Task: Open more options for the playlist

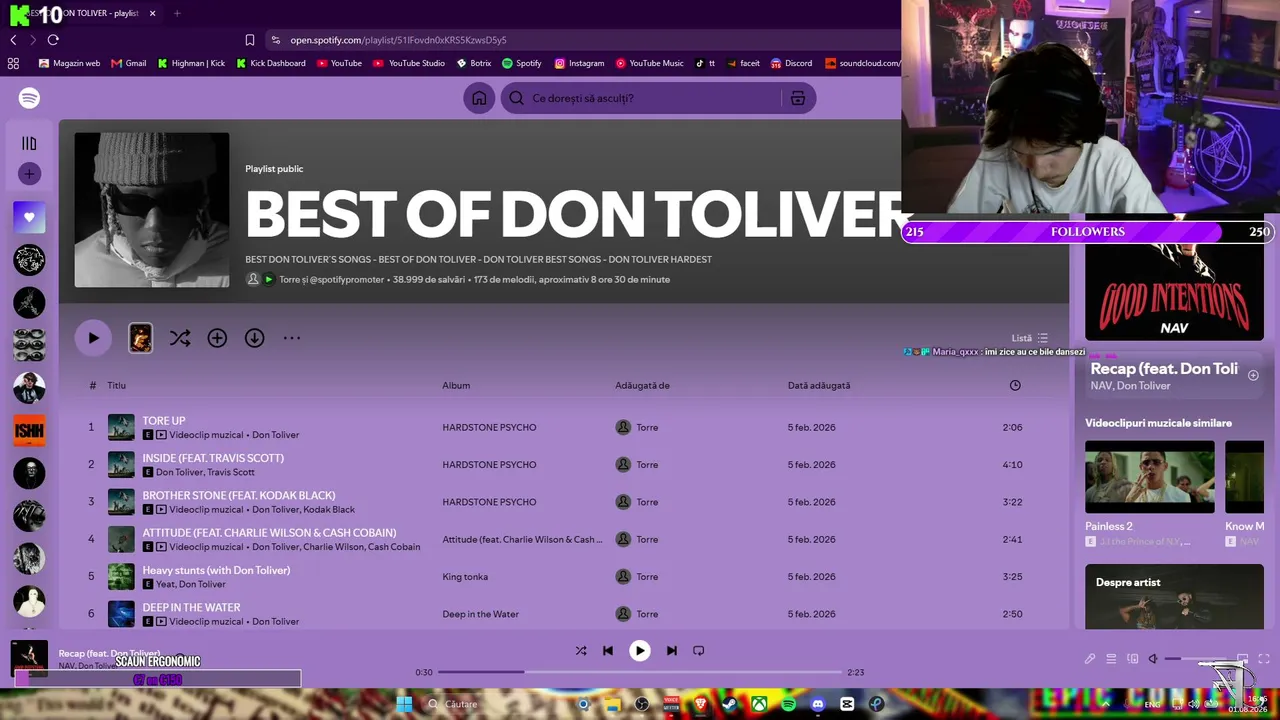Action: 292,338
